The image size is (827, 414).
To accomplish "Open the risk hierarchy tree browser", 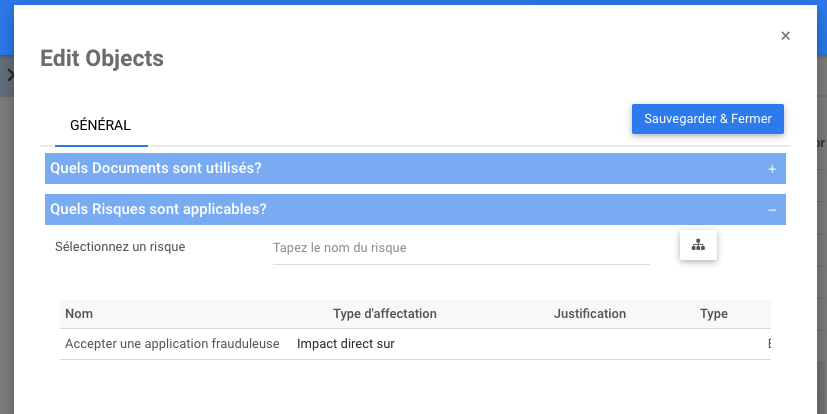I will (x=698, y=245).
